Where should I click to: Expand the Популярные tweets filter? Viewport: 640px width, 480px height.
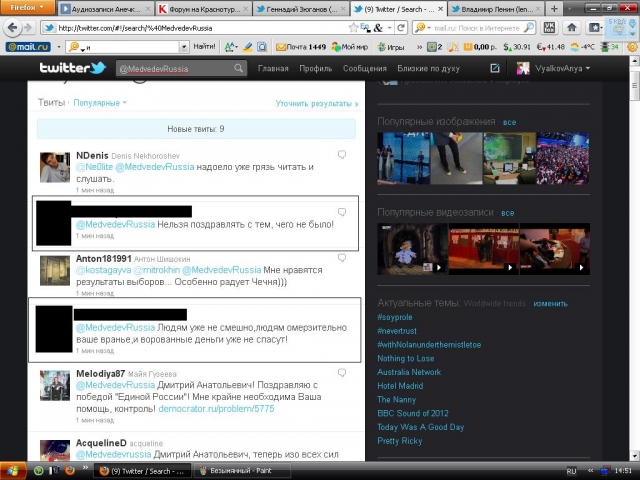pos(100,103)
